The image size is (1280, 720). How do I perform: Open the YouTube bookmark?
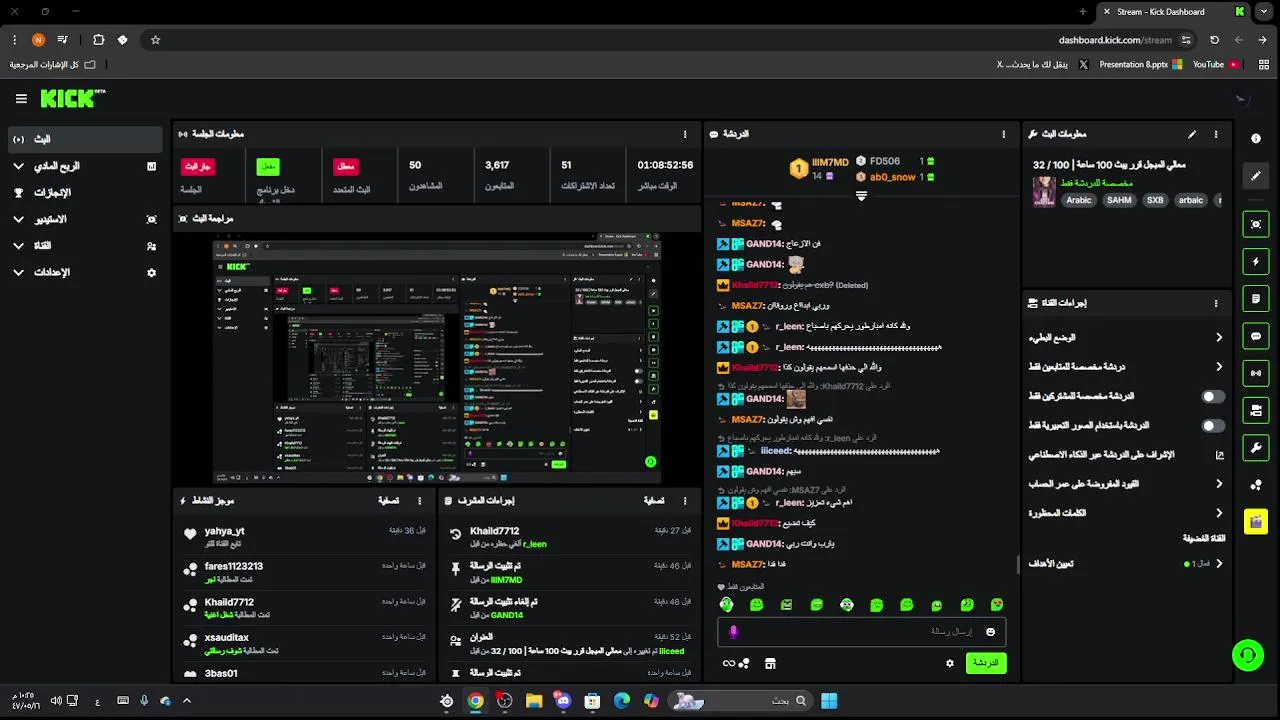point(1216,64)
